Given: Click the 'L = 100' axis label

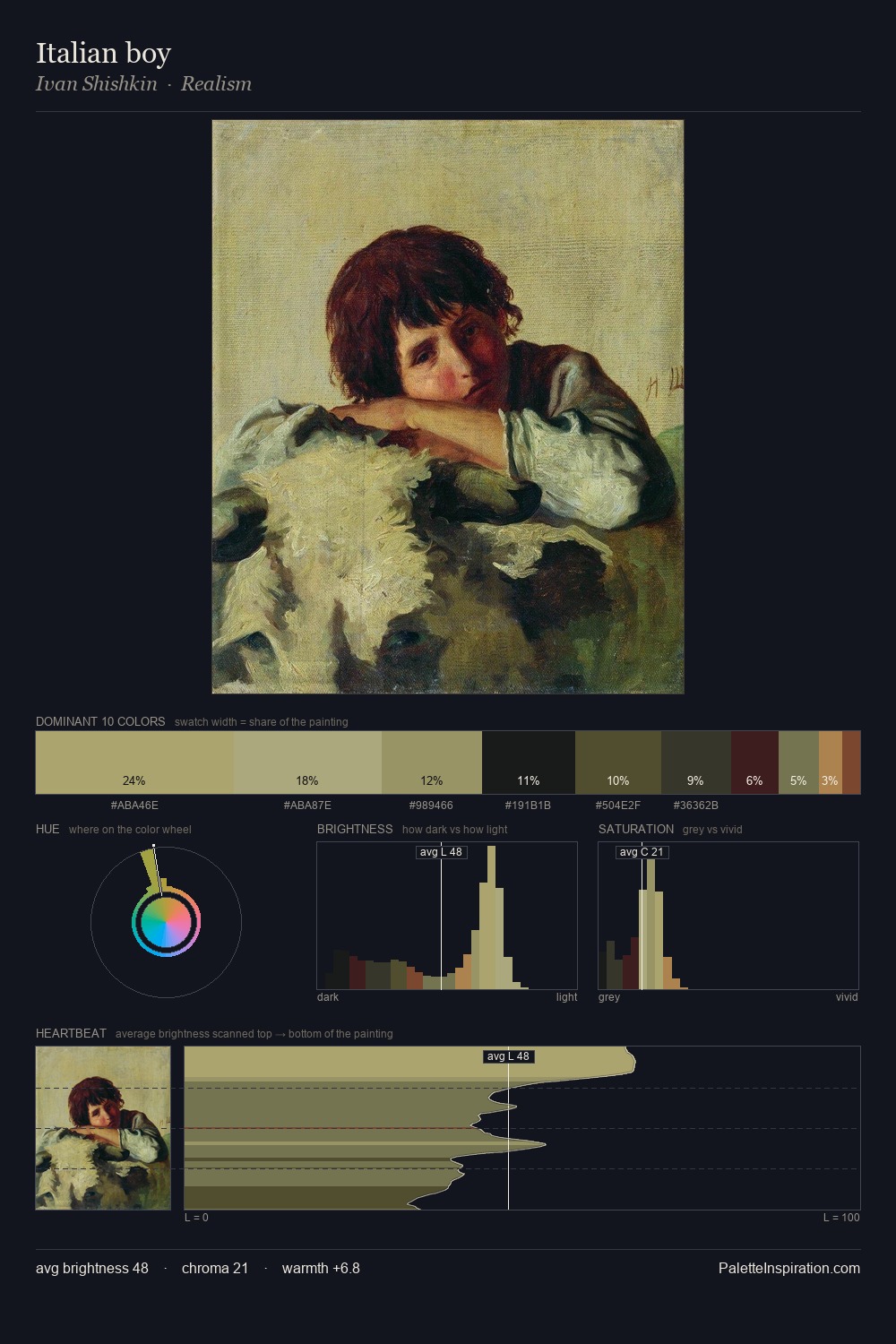Looking at the screenshot, I should pos(841,1218).
